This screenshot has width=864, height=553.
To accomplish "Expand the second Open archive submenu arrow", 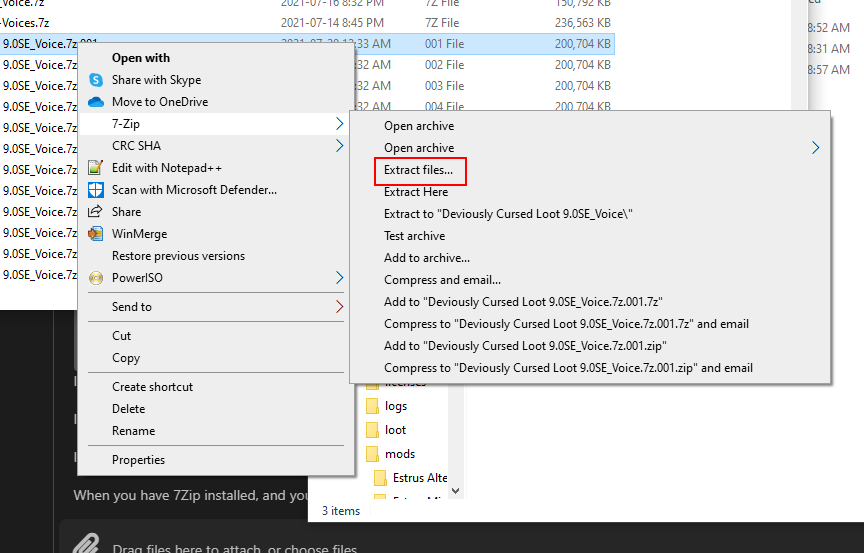I will (x=816, y=148).
